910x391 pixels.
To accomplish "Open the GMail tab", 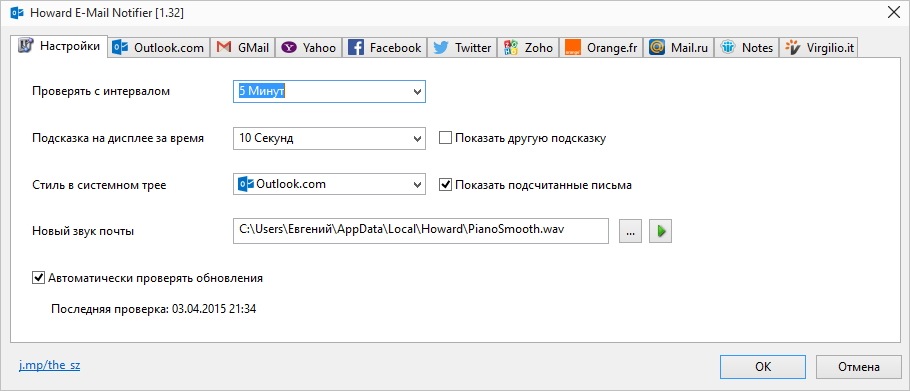I will tap(242, 48).
